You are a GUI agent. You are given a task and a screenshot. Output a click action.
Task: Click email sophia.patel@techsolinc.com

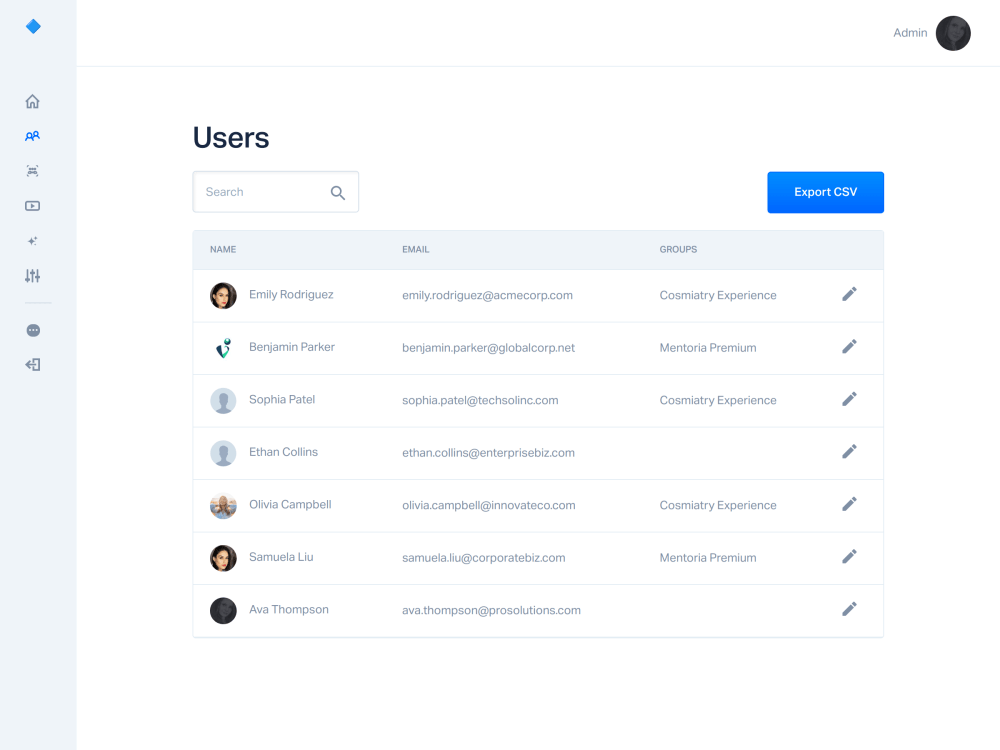pos(480,401)
